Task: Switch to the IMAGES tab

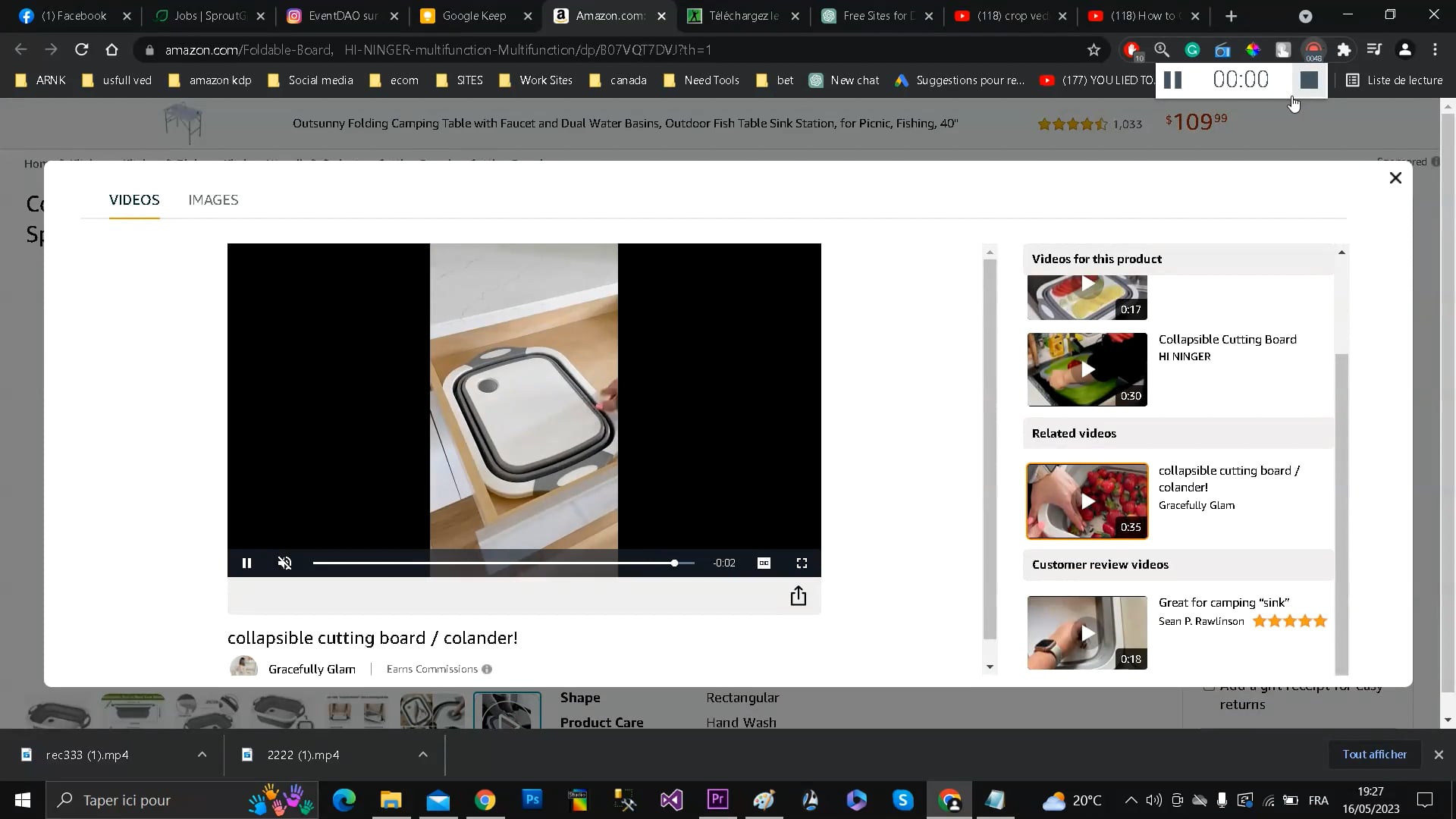Action: point(213,200)
